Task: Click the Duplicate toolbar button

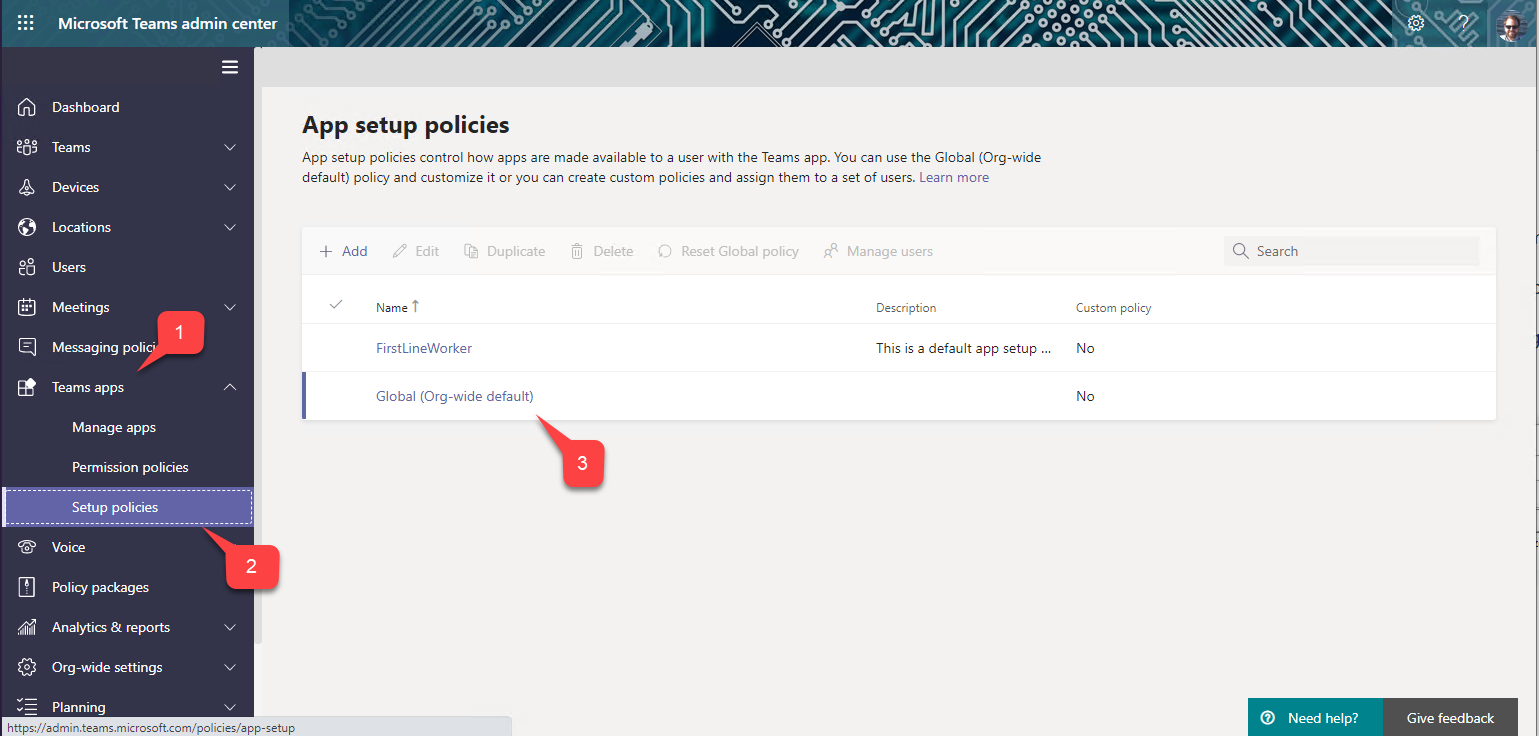Action: click(505, 251)
